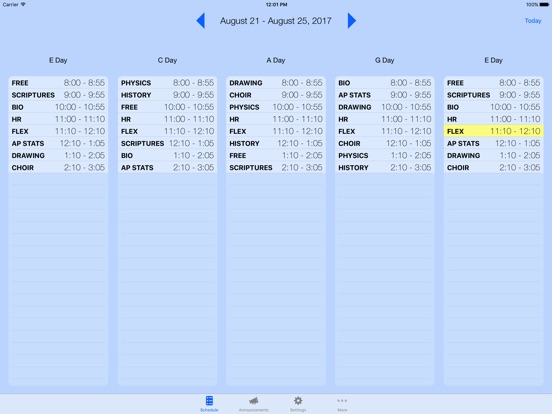Select SCRIPTURES 12:10 - 1:05 on C Day
Image resolution: width=552 pixels, height=414 pixels.
[x=168, y=143]
